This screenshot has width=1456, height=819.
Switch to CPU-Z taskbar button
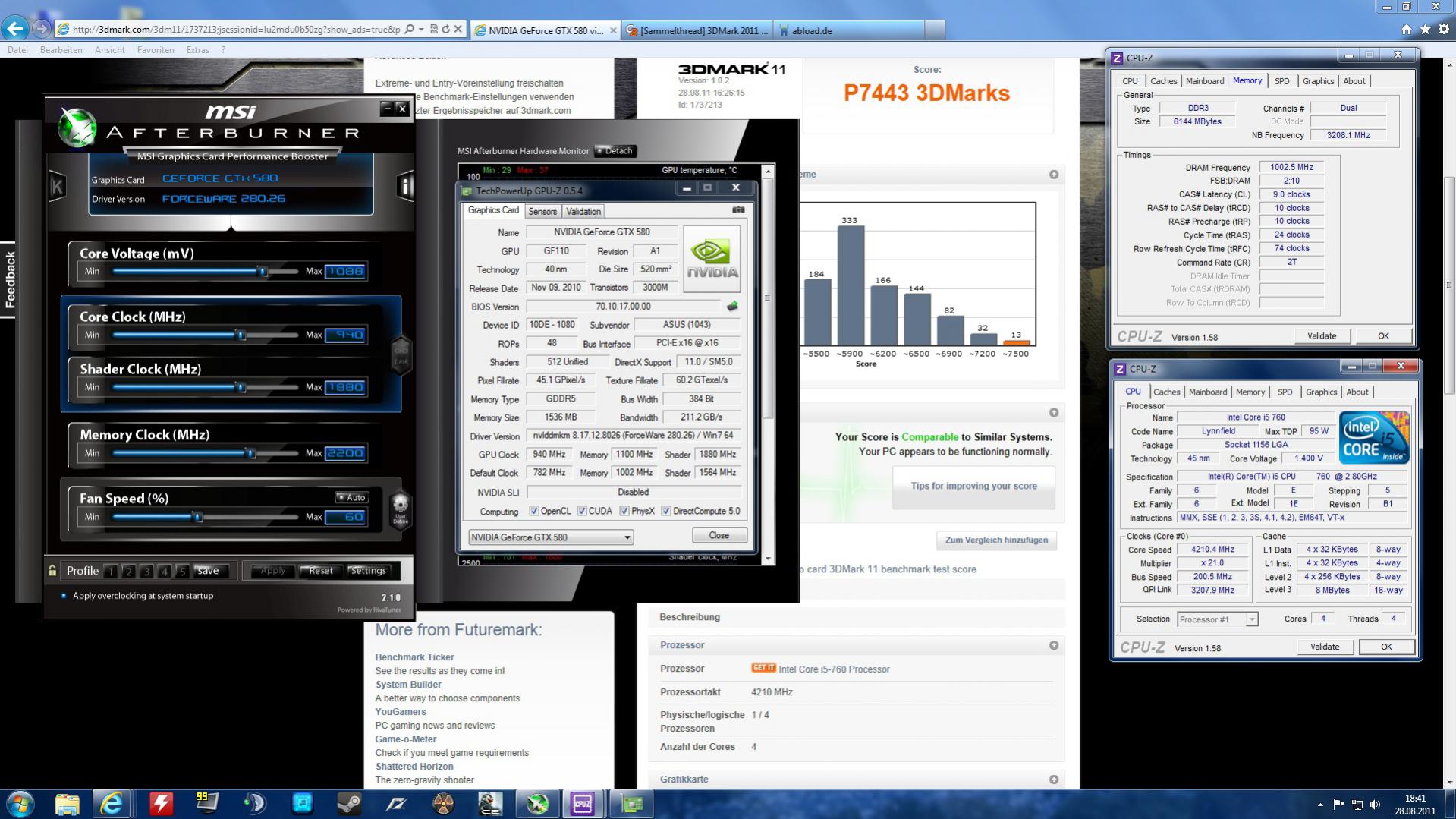(582, 803)
